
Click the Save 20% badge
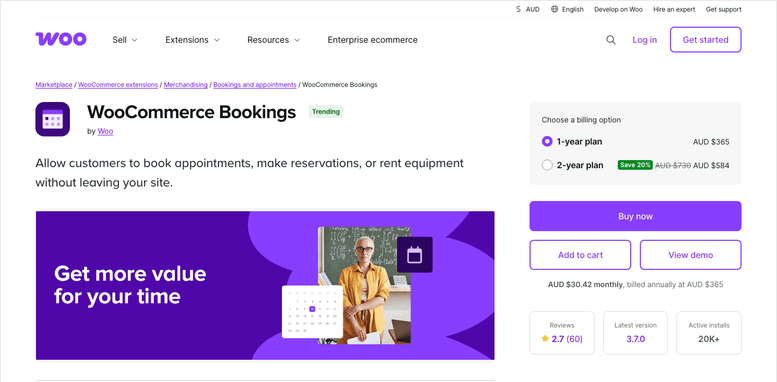point(635,165)
